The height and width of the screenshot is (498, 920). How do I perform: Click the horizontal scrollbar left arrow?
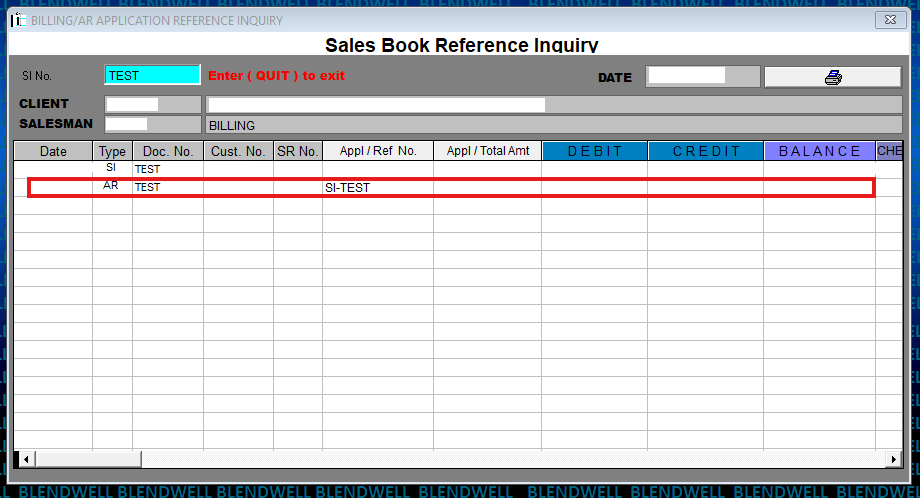[26, 459]
